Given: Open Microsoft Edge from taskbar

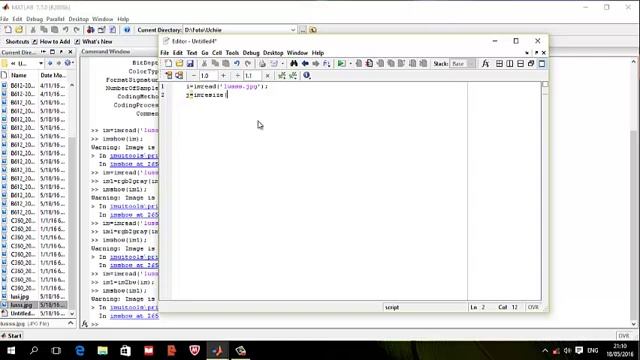Looking at the screenshot, I should [x=80, y=351].
